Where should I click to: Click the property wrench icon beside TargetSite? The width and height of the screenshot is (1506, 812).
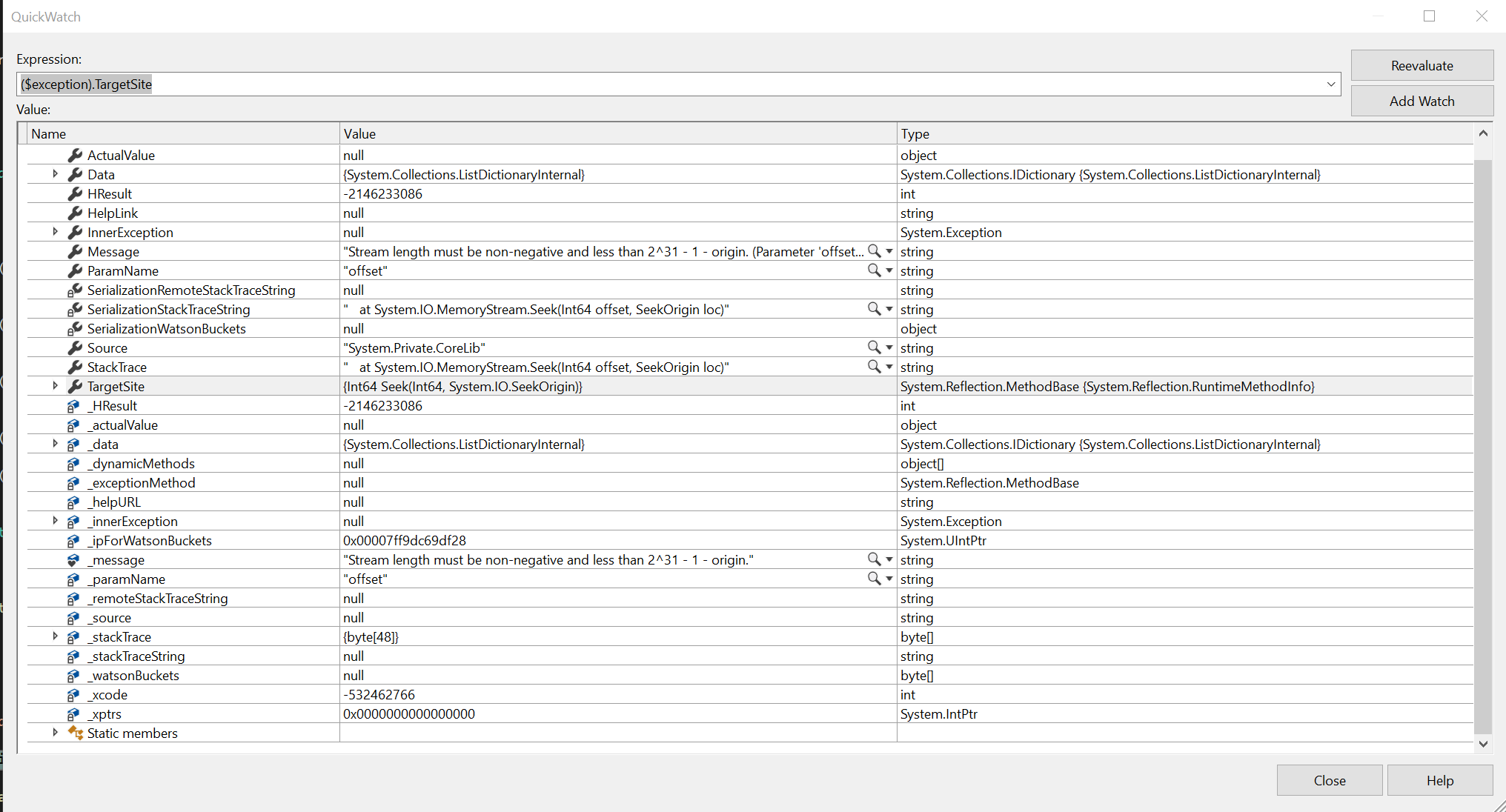[75, 386]
